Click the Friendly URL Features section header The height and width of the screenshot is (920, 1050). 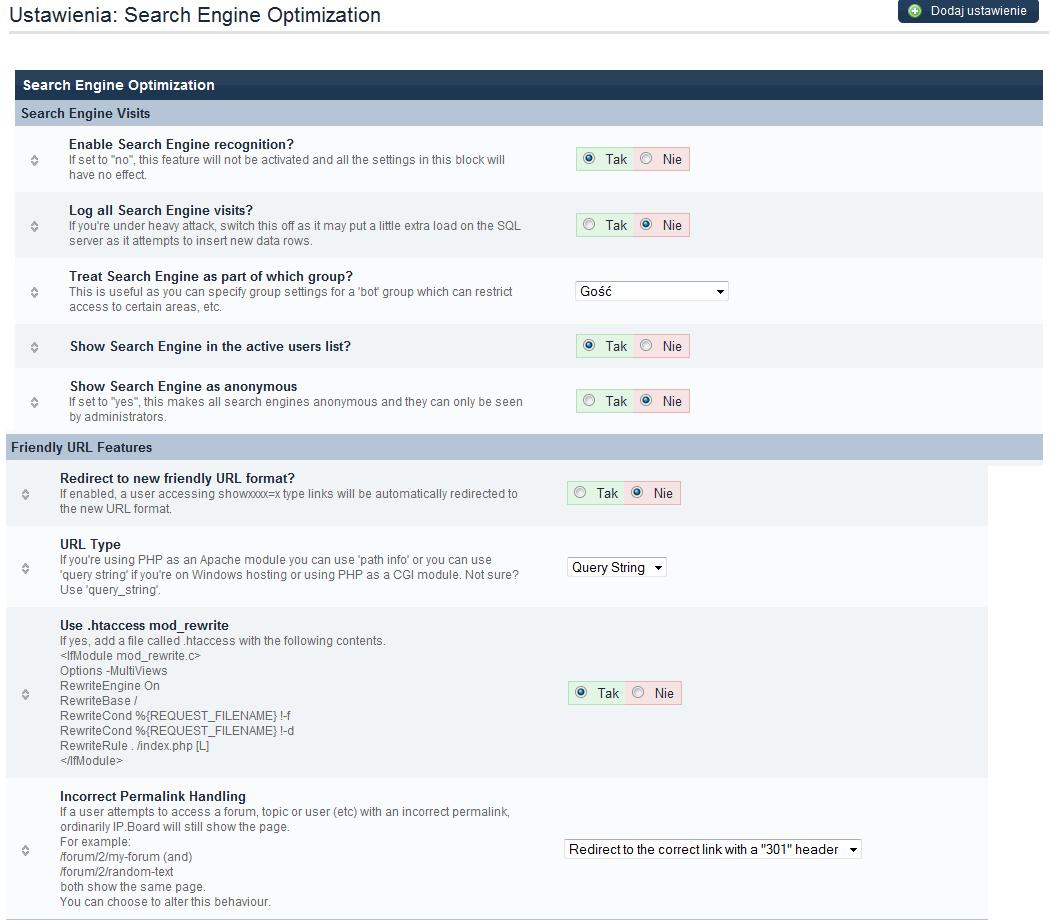pyautogui.click(x=82, y=447)
